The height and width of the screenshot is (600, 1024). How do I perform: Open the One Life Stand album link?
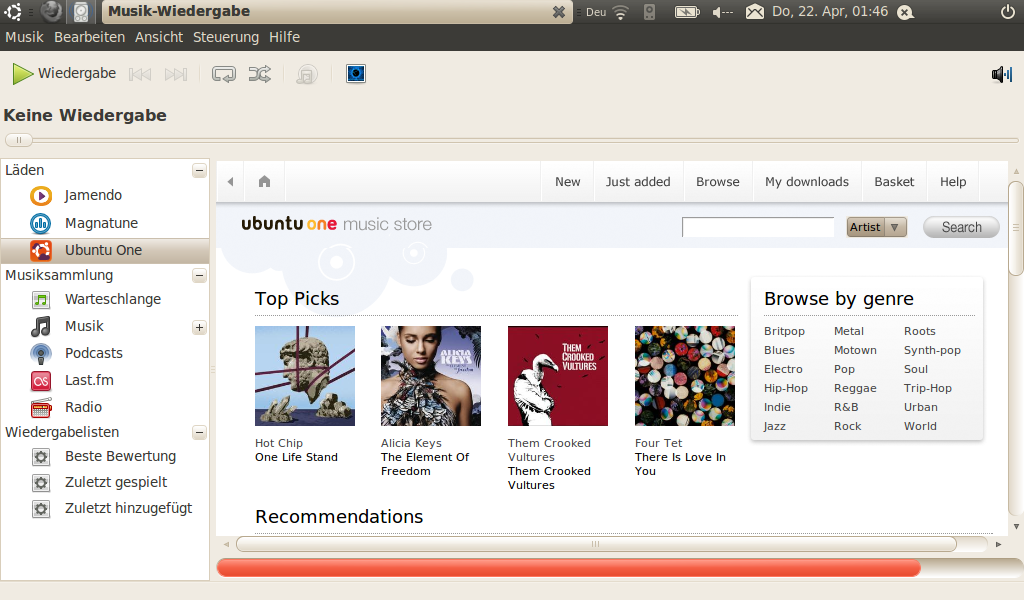coord(296,457)
